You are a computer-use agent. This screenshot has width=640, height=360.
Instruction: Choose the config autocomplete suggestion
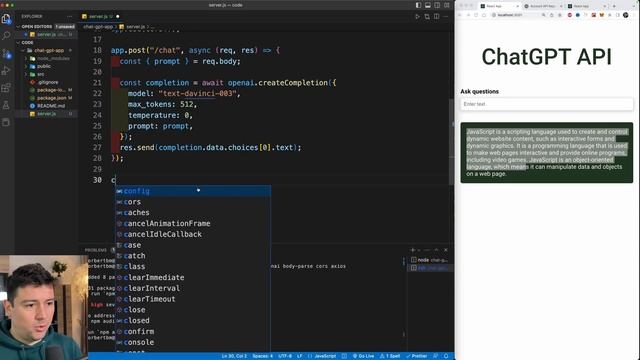(x=193, y=191)
